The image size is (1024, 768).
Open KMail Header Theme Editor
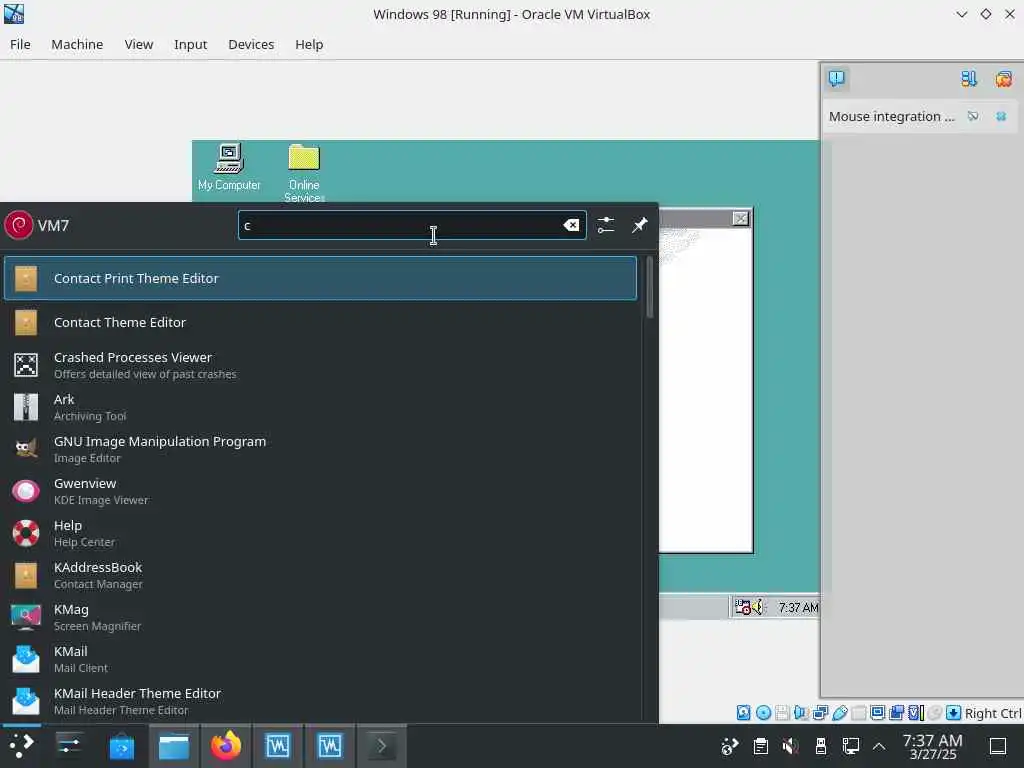coord(320,701)
